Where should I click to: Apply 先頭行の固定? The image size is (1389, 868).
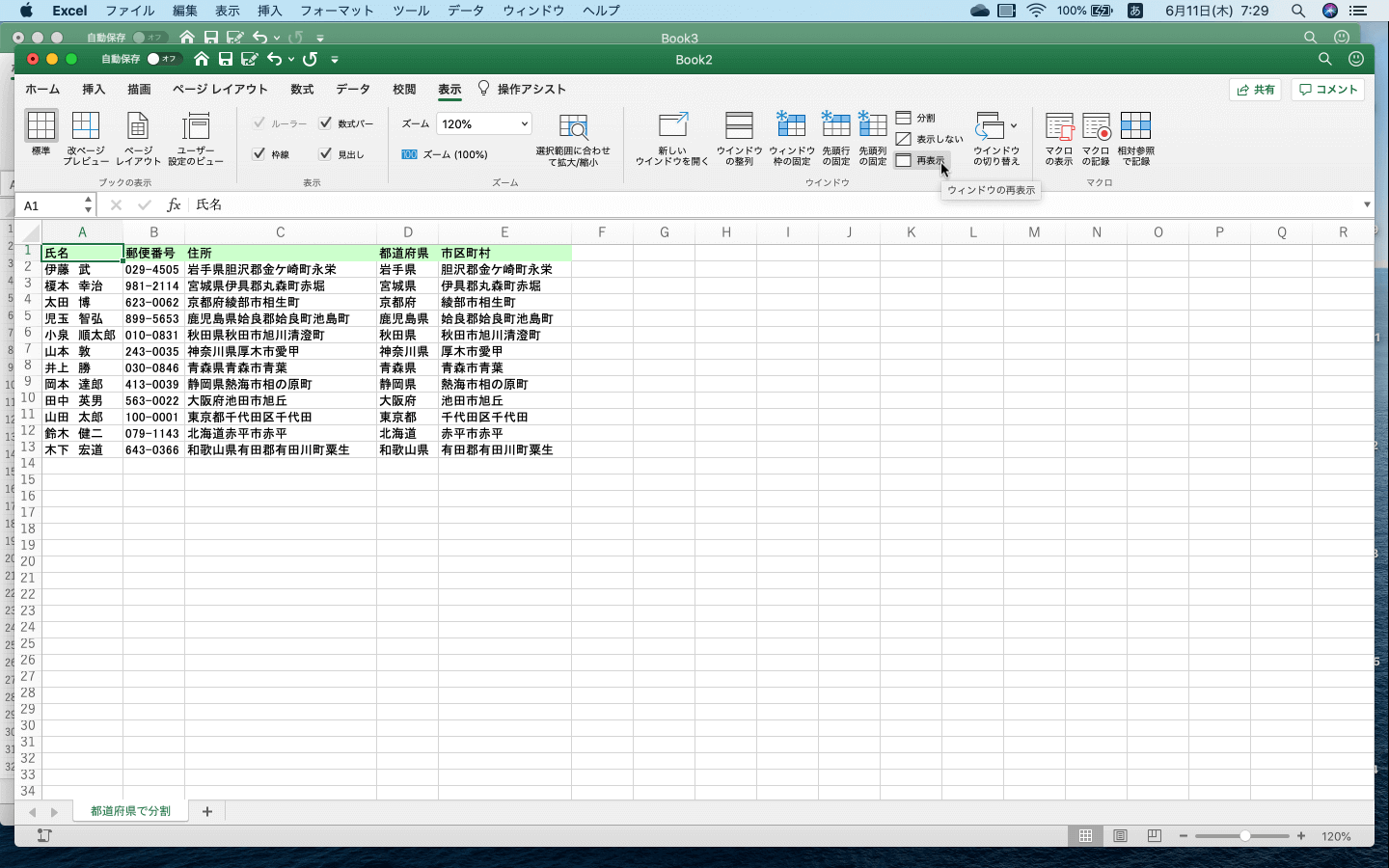pyautogui.click(x=835, y=138)
